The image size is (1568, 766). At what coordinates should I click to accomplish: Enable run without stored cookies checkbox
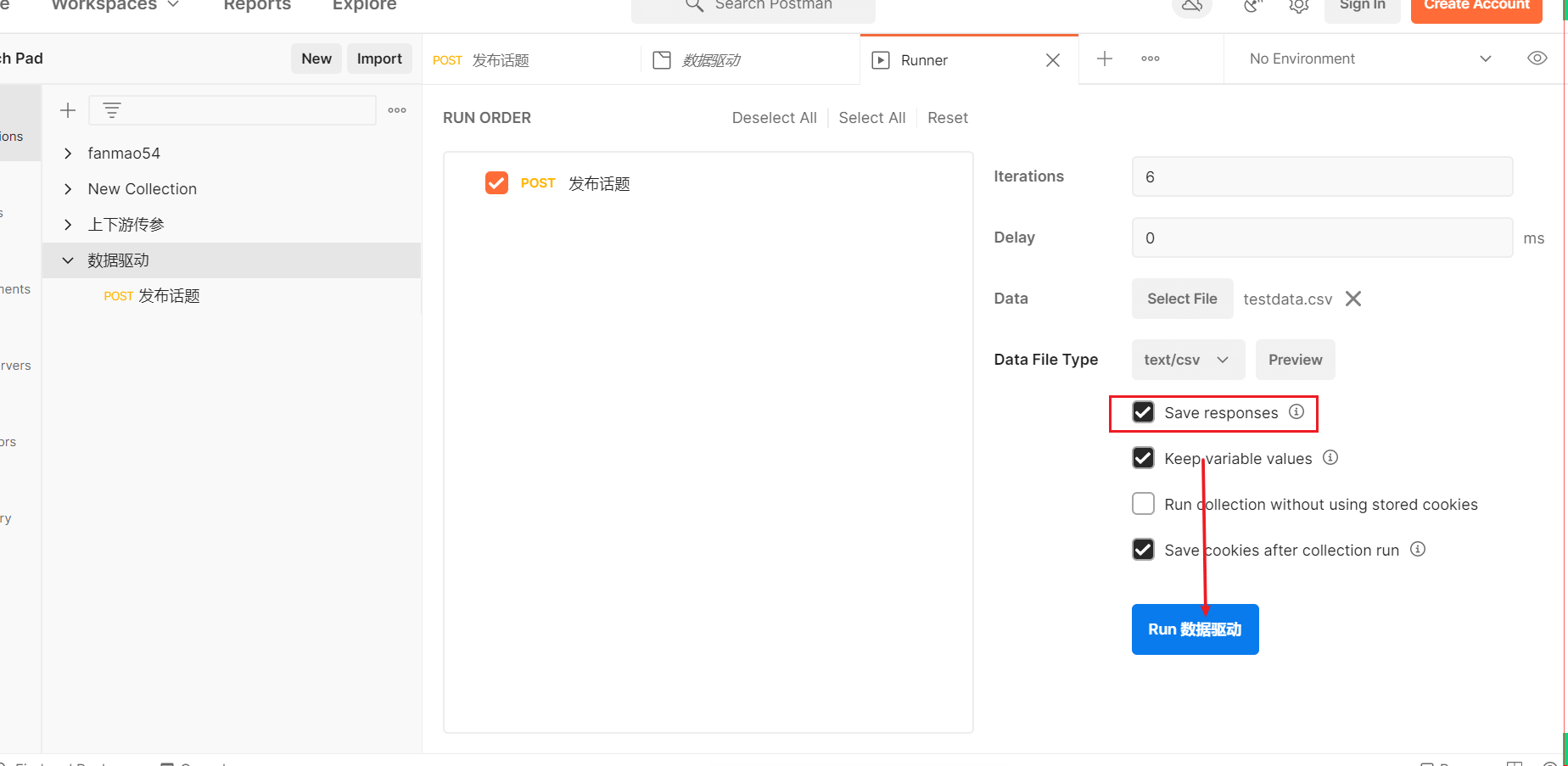coord(1143,504)
